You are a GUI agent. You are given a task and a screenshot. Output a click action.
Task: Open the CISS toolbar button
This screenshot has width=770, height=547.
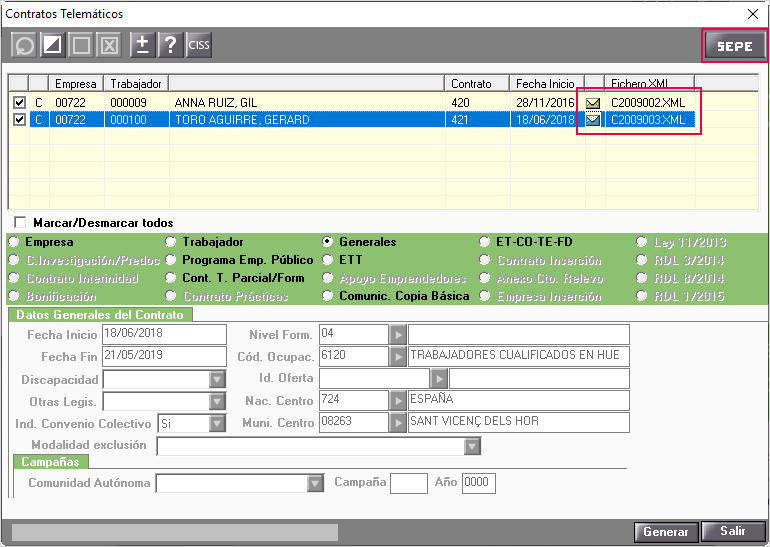pos(199,45)
